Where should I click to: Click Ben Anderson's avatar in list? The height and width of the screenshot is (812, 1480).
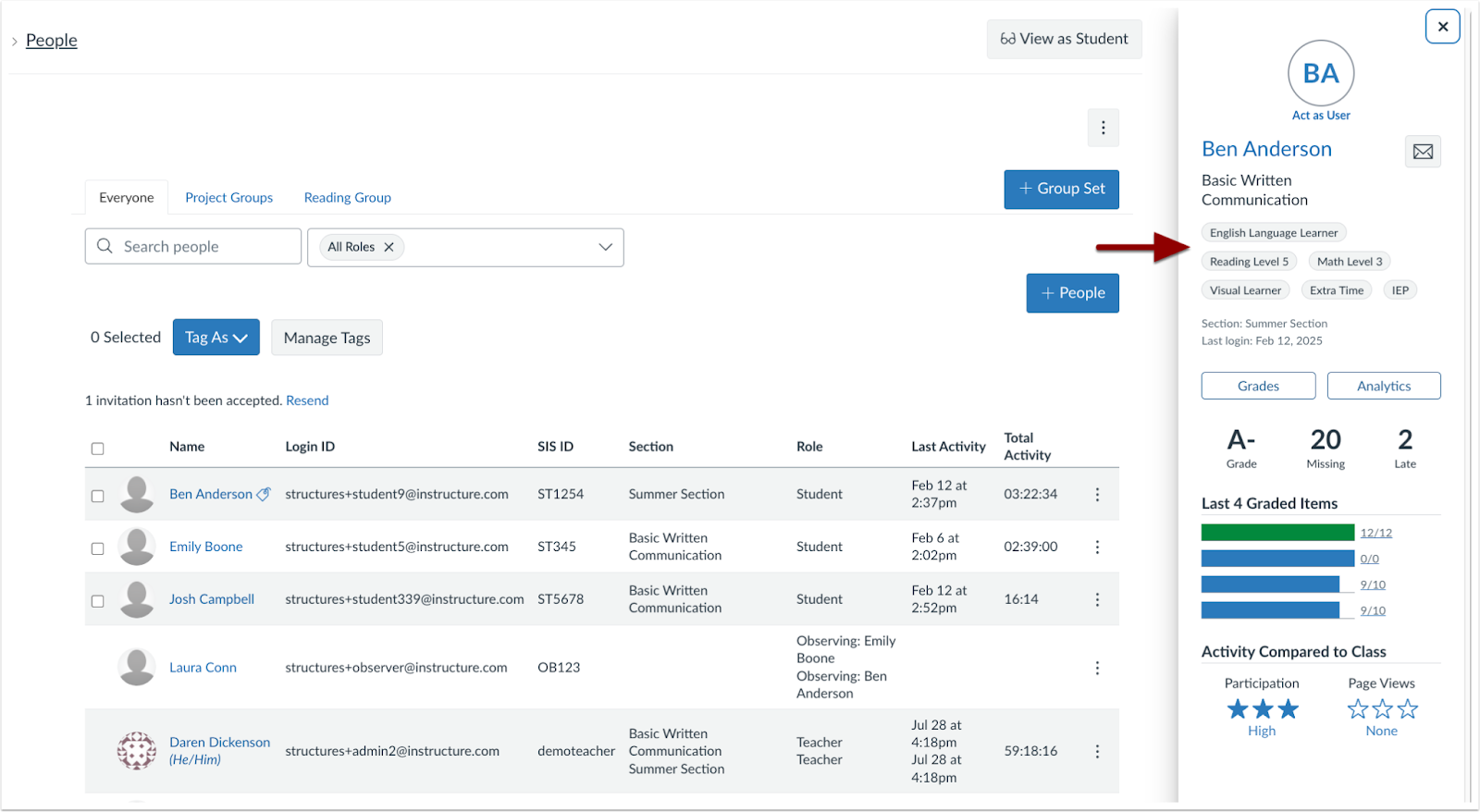click(137, 495)
